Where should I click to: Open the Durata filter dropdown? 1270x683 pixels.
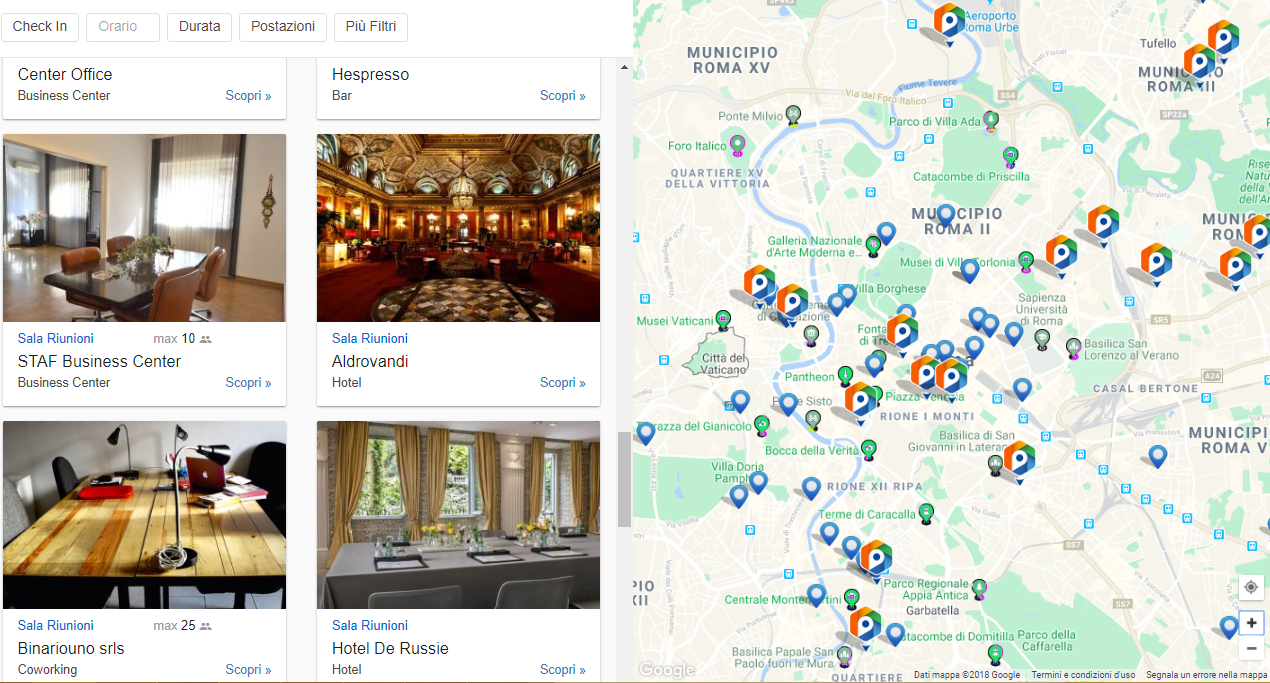(x=199, y=27)
